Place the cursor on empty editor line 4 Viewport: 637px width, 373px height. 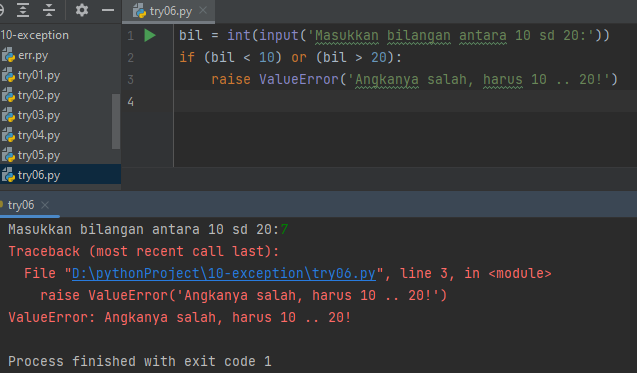pos(405,101)
